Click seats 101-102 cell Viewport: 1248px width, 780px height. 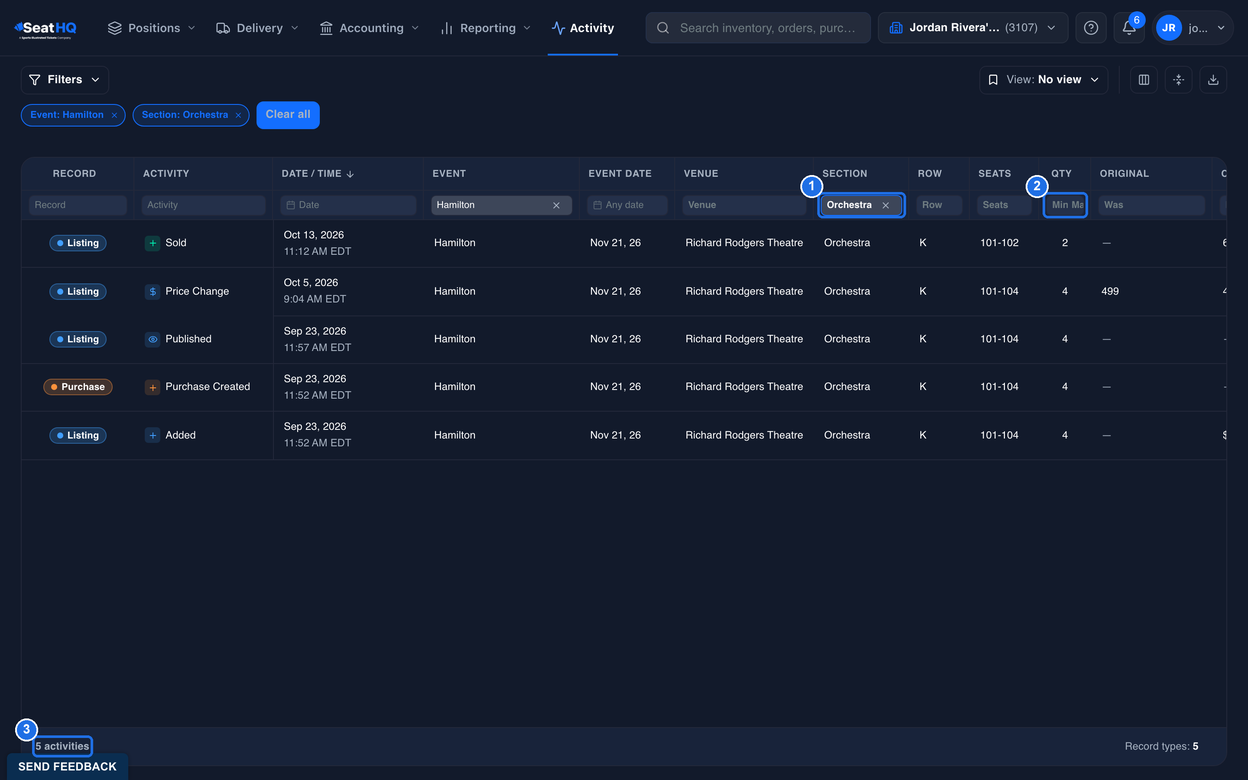point(999,243)
